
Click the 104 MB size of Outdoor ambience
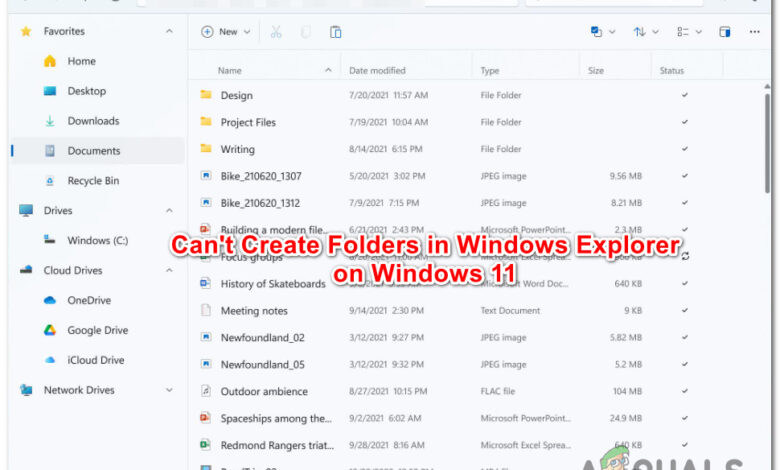(x=627, y=391)
